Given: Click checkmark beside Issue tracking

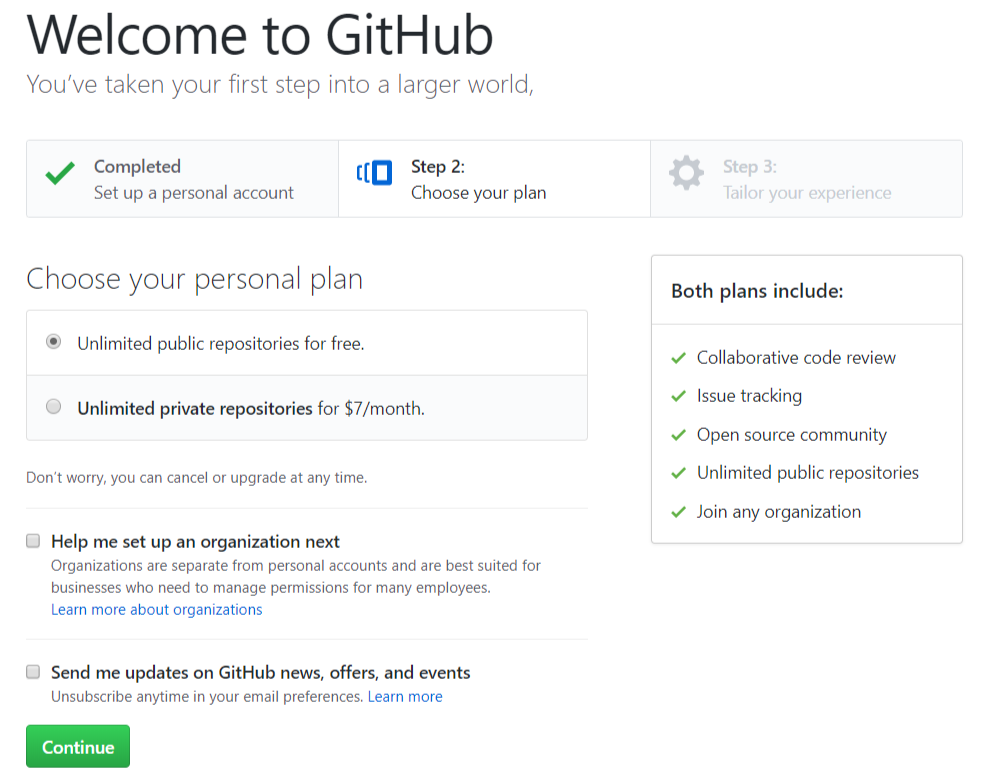Looking at the screenshot, I should (x=678, y=396).
